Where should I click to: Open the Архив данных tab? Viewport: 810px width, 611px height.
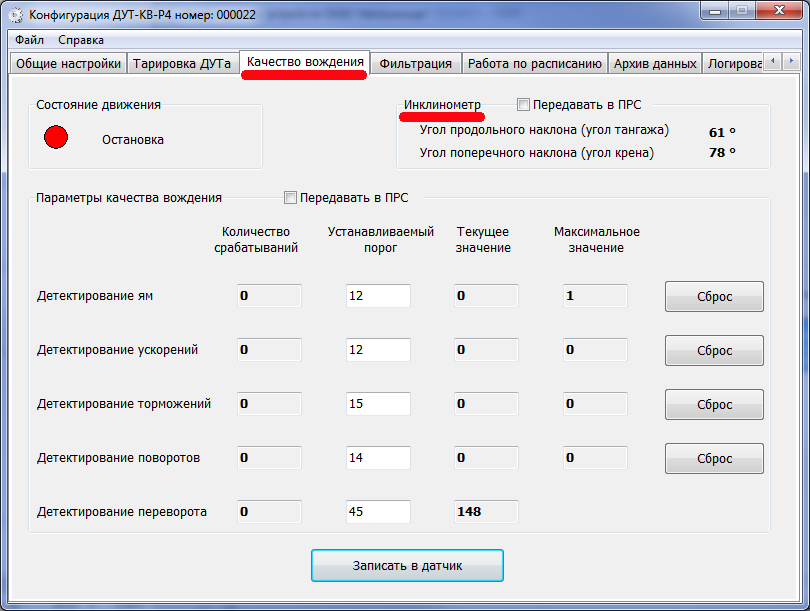tap(655, 64)
